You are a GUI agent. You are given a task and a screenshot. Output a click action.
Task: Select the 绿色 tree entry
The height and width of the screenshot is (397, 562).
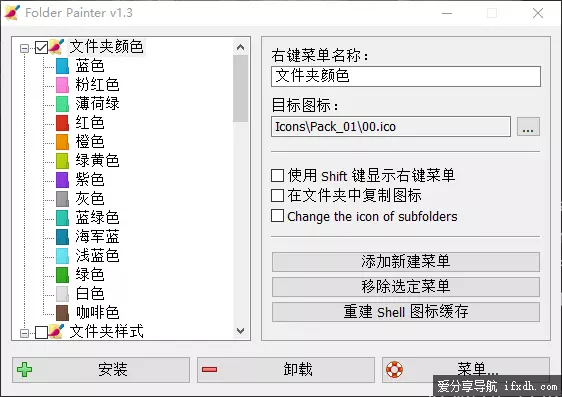90,275
